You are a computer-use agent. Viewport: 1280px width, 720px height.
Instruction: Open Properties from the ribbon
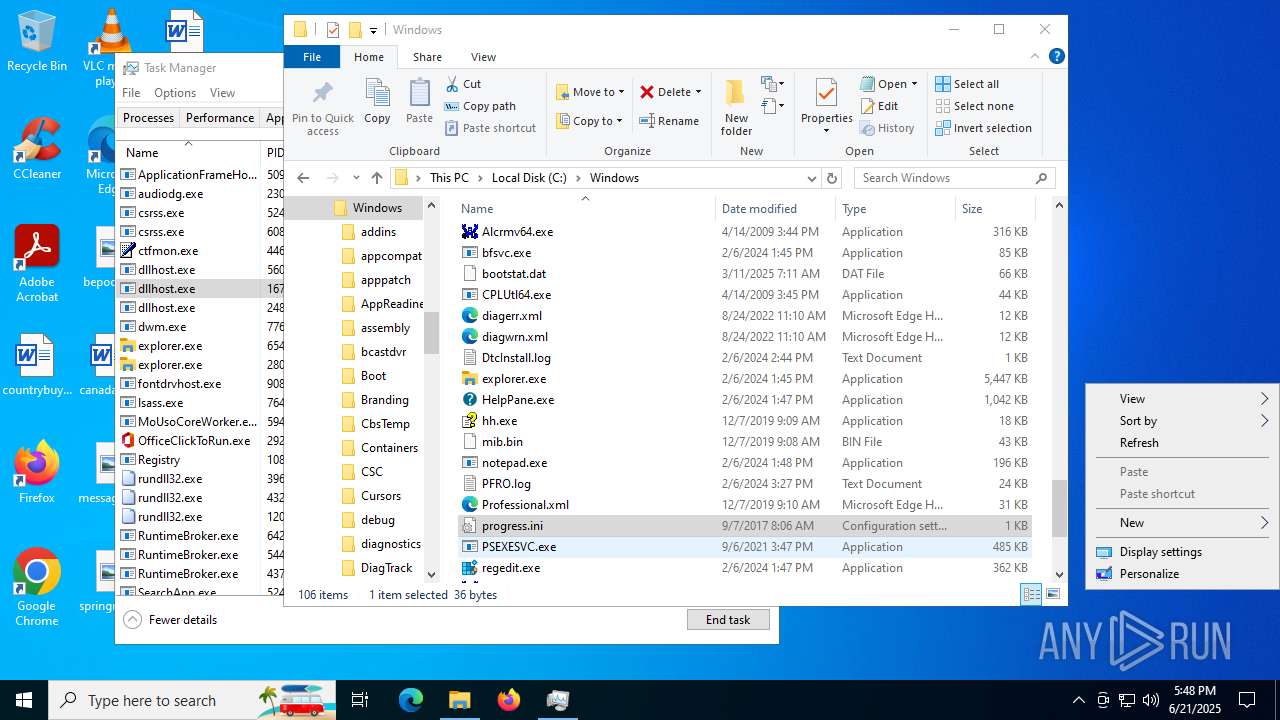coord(826,108)
